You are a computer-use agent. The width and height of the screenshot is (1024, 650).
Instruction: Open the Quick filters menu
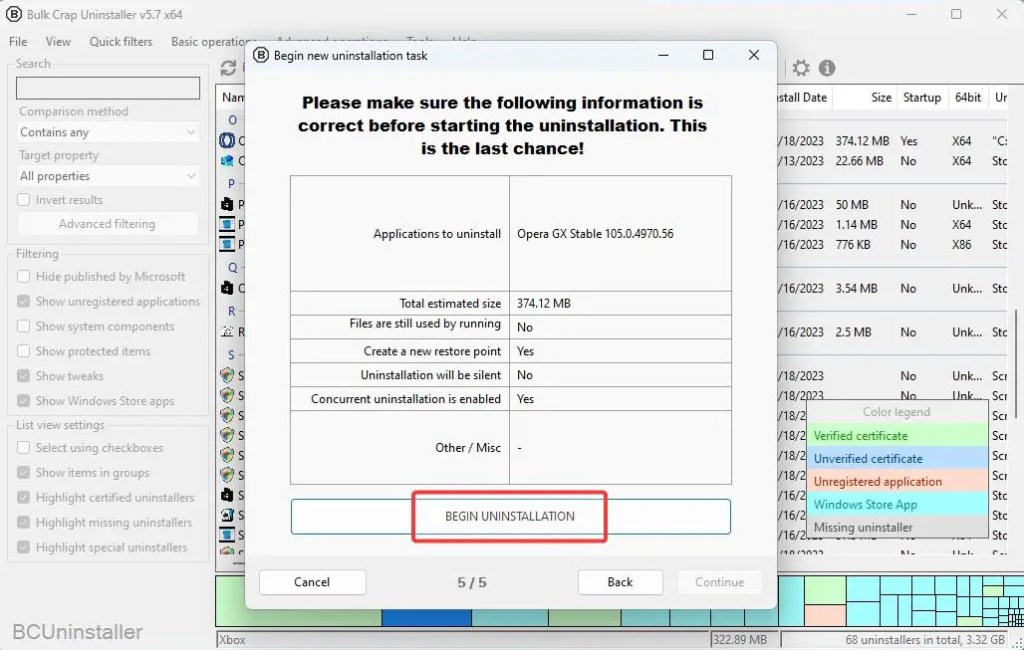click(121, 41)
